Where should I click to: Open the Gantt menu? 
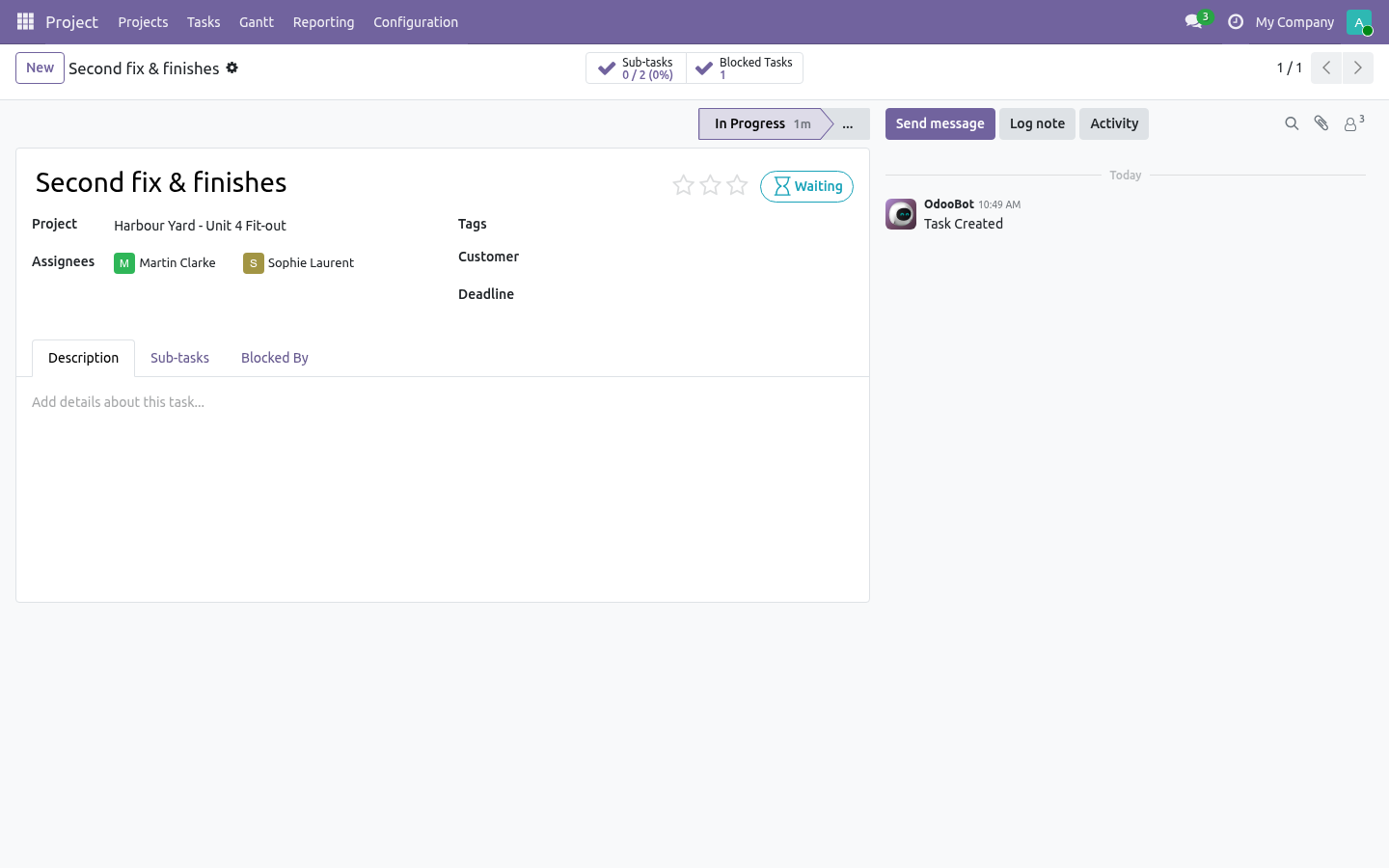257,21
